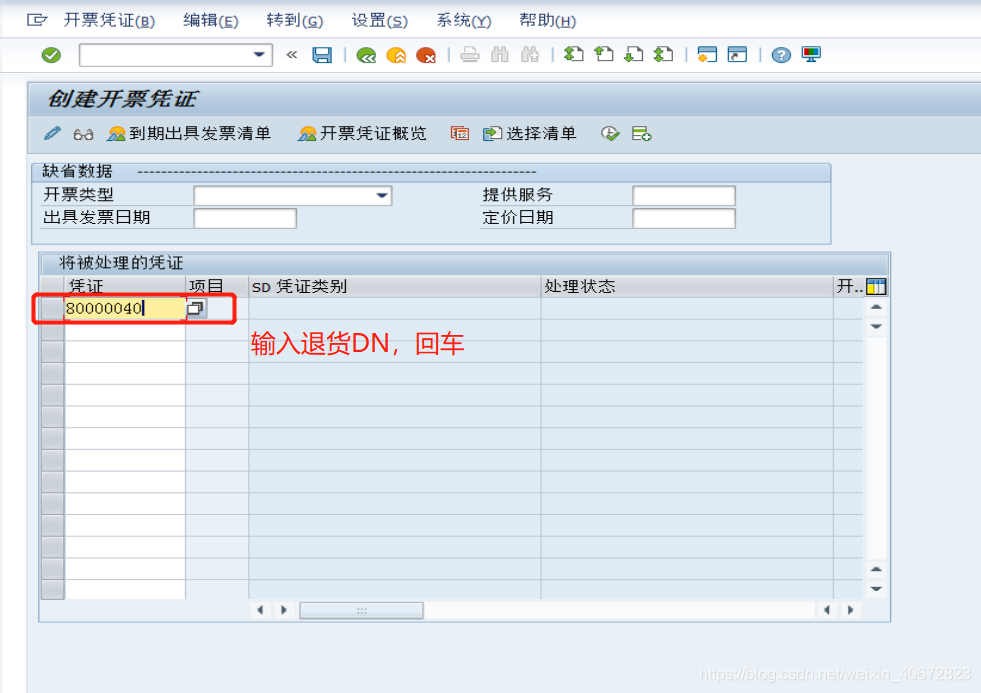Open the 转到(G) menu
The width and height of the screenshot is (981, 693).
click(295, 21)
